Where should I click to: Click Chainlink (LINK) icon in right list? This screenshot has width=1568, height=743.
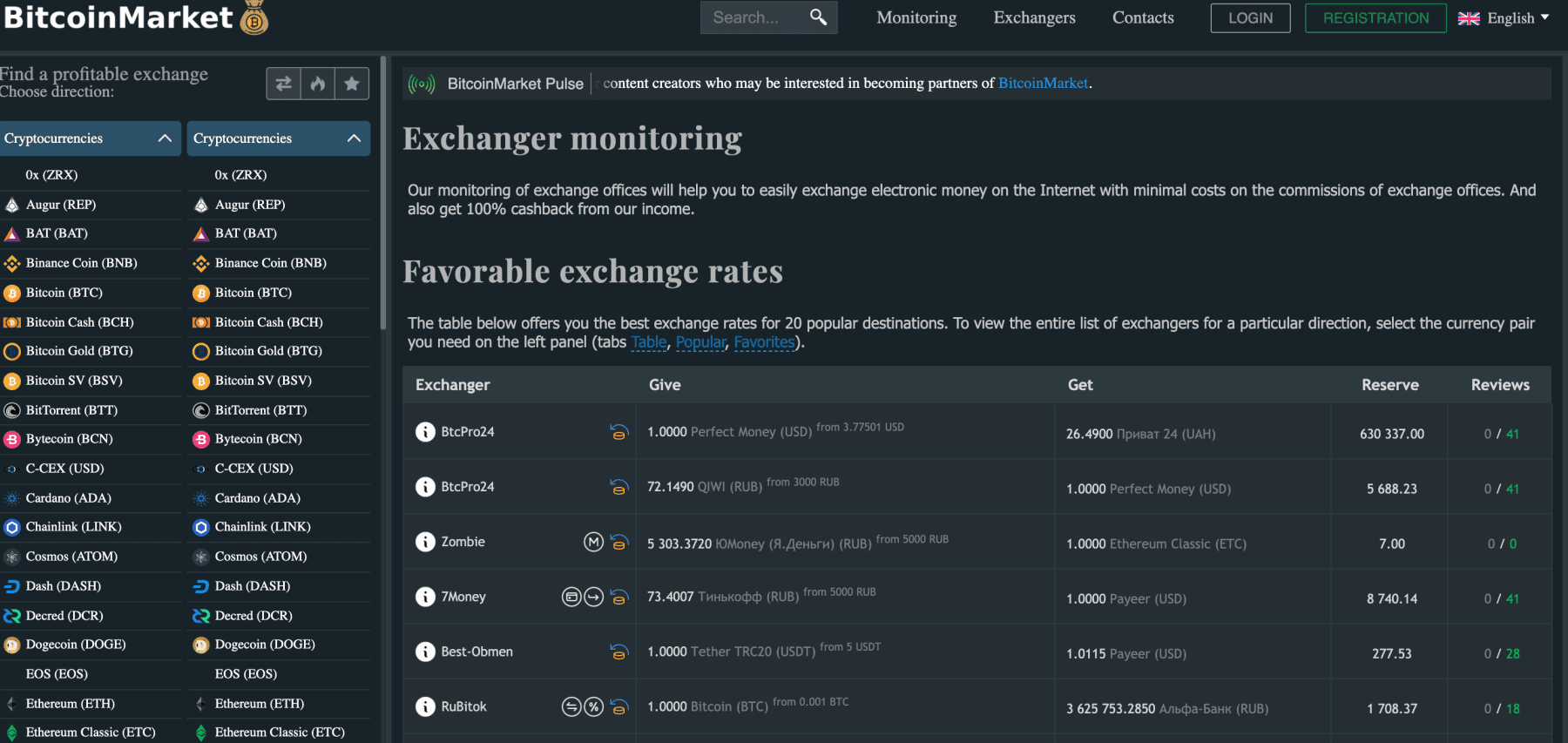[201, 528]
